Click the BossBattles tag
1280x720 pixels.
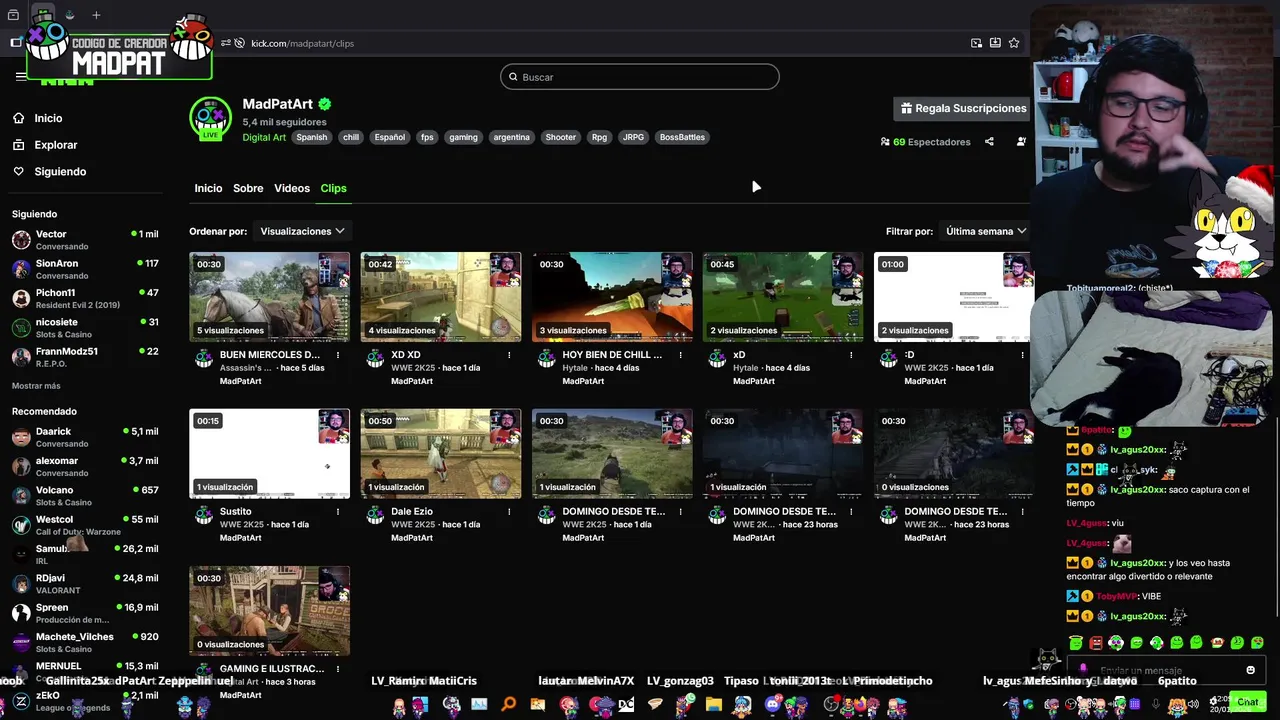tap(682, 137)
